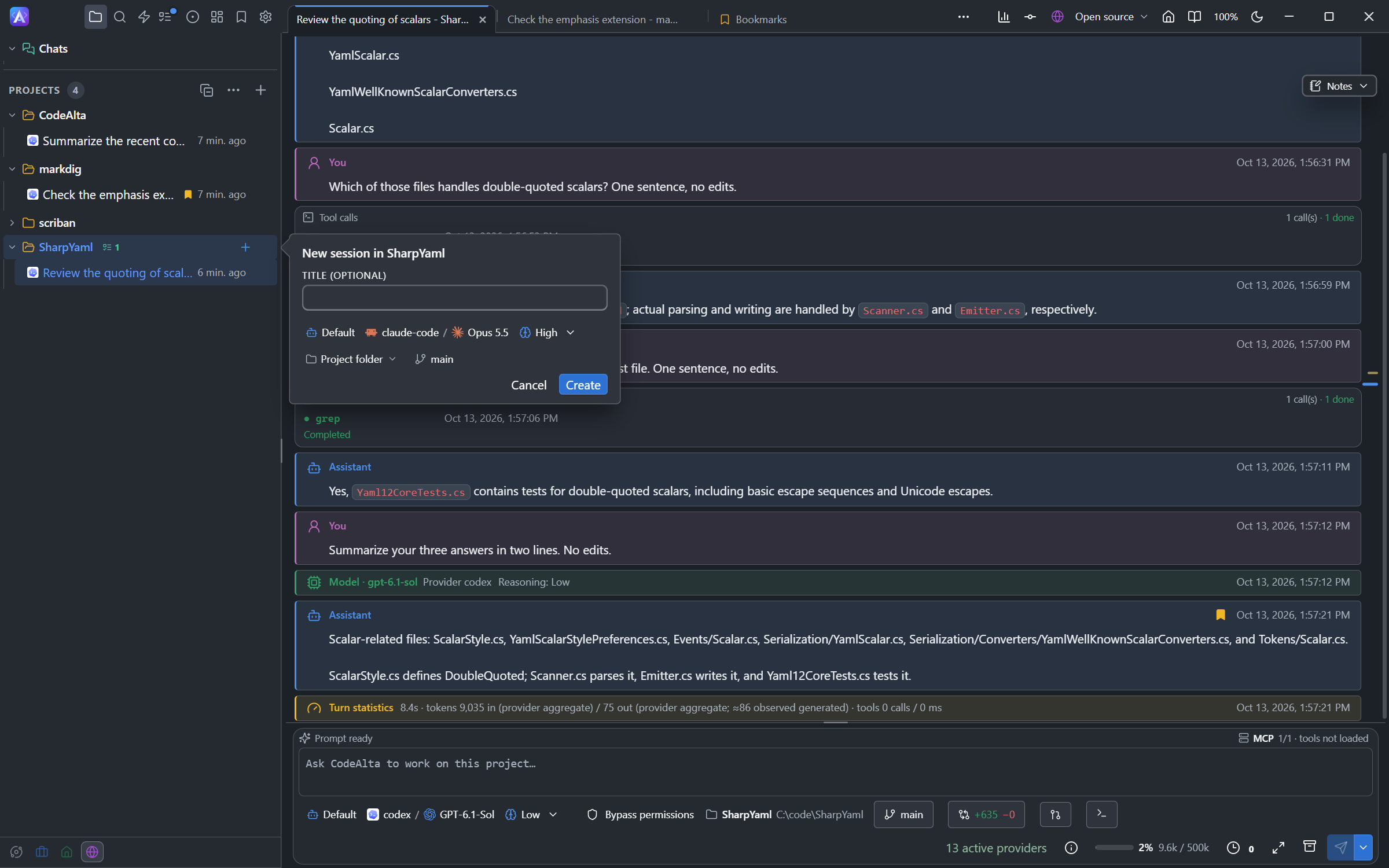Open bookmarks icon in the top toolbar
1389x868 pixels.
click(x=241, y=17)
